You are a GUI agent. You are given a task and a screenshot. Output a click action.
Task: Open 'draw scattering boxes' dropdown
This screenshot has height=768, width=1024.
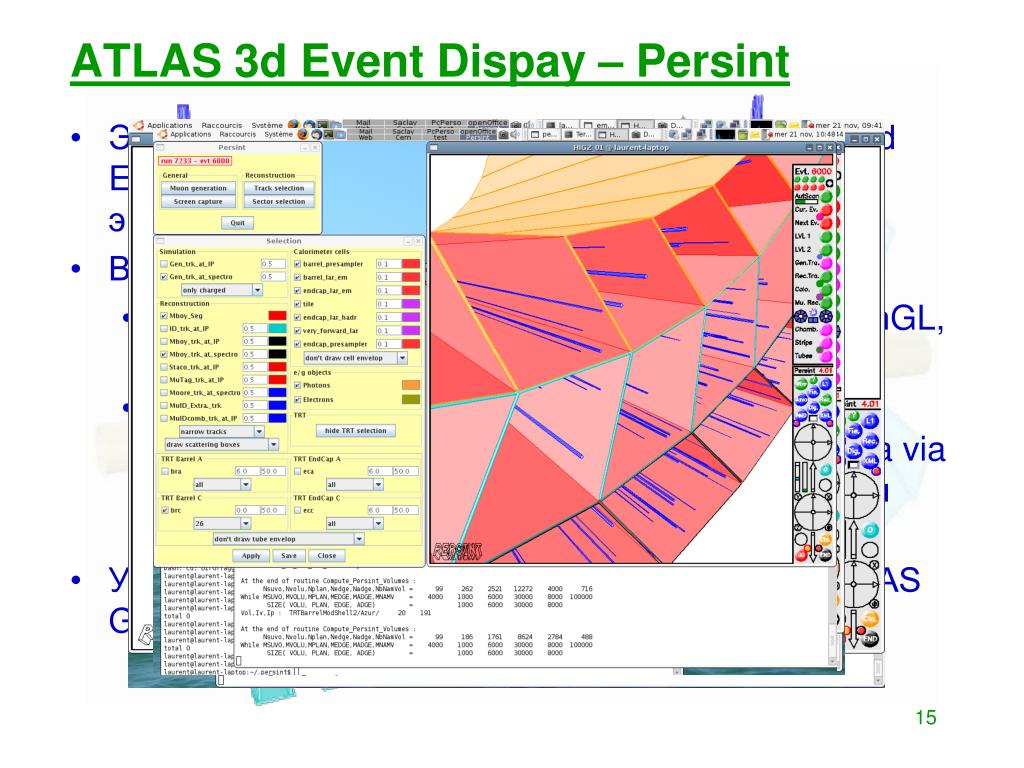pyautogui.click(x=221, y=445)
